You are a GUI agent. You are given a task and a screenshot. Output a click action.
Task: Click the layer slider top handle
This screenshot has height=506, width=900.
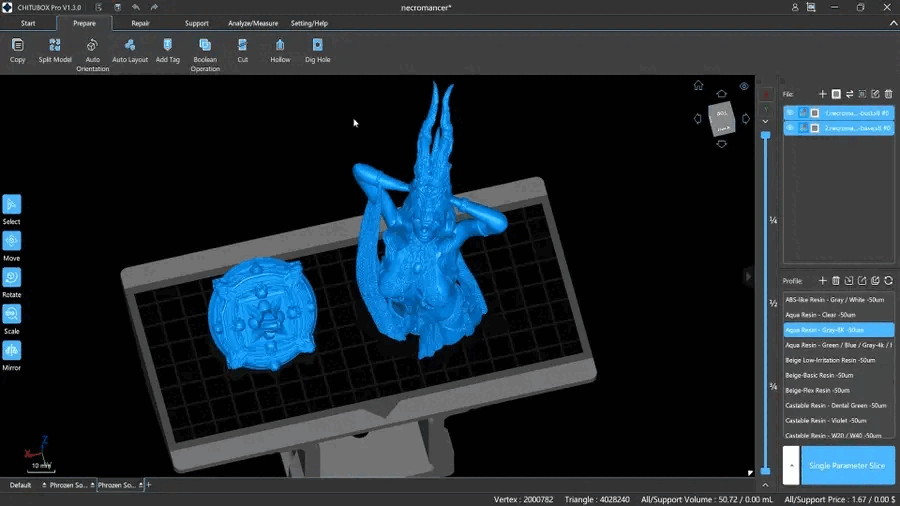pyautogui.click(x=766, y=135)
